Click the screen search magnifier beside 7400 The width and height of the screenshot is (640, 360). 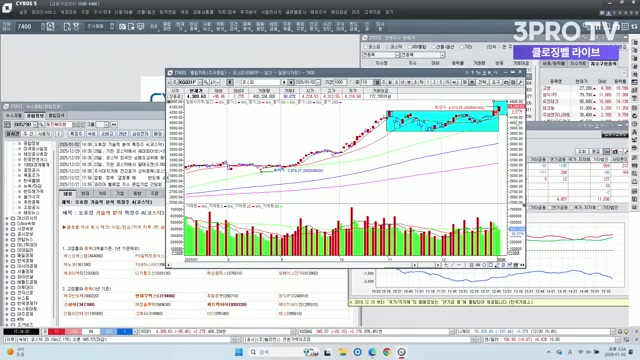pyautogui.click(x=51, y=27)
